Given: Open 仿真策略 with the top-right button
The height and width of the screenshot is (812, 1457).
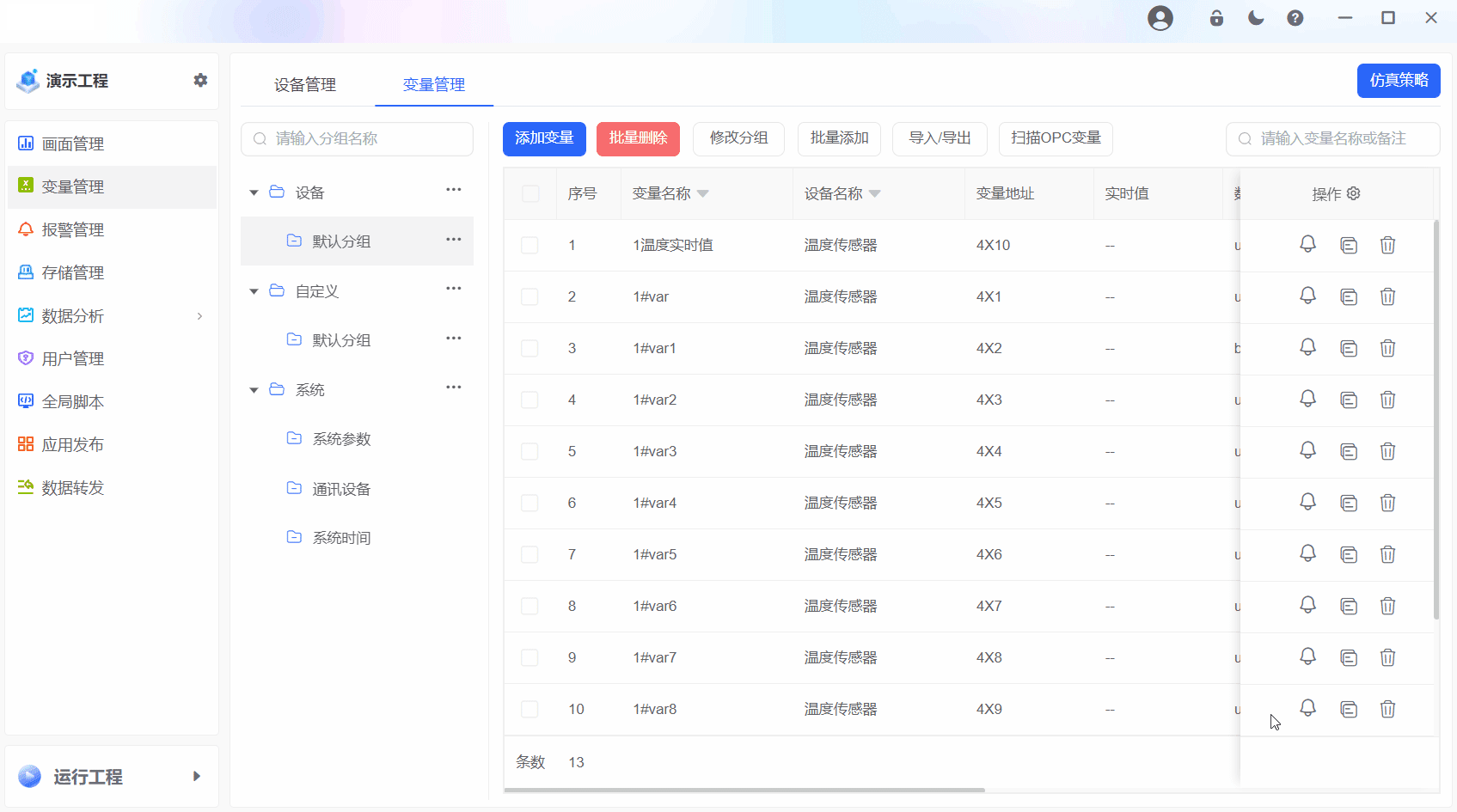Looking at the screenshot, I should (1399, 80).
